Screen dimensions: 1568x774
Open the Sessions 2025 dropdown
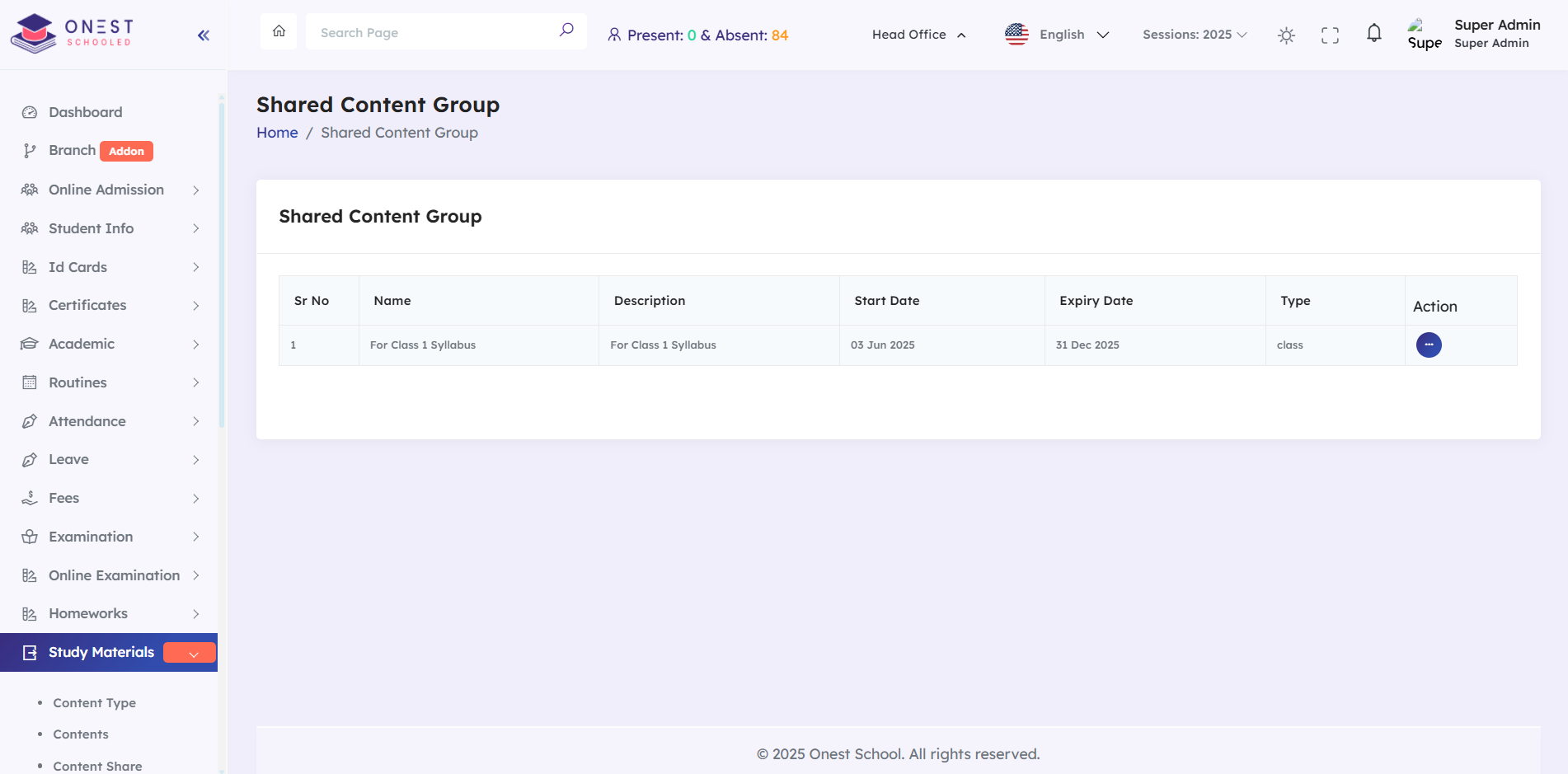coord(1195,35)
